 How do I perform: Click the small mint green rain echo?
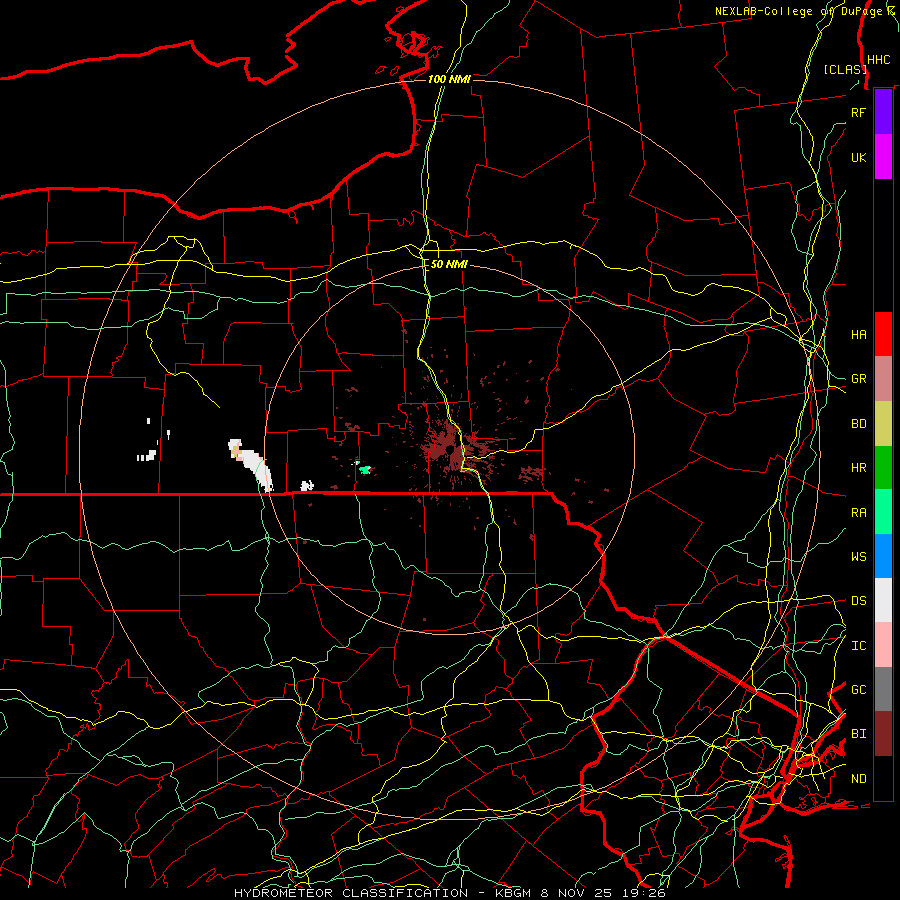point(363,468)
